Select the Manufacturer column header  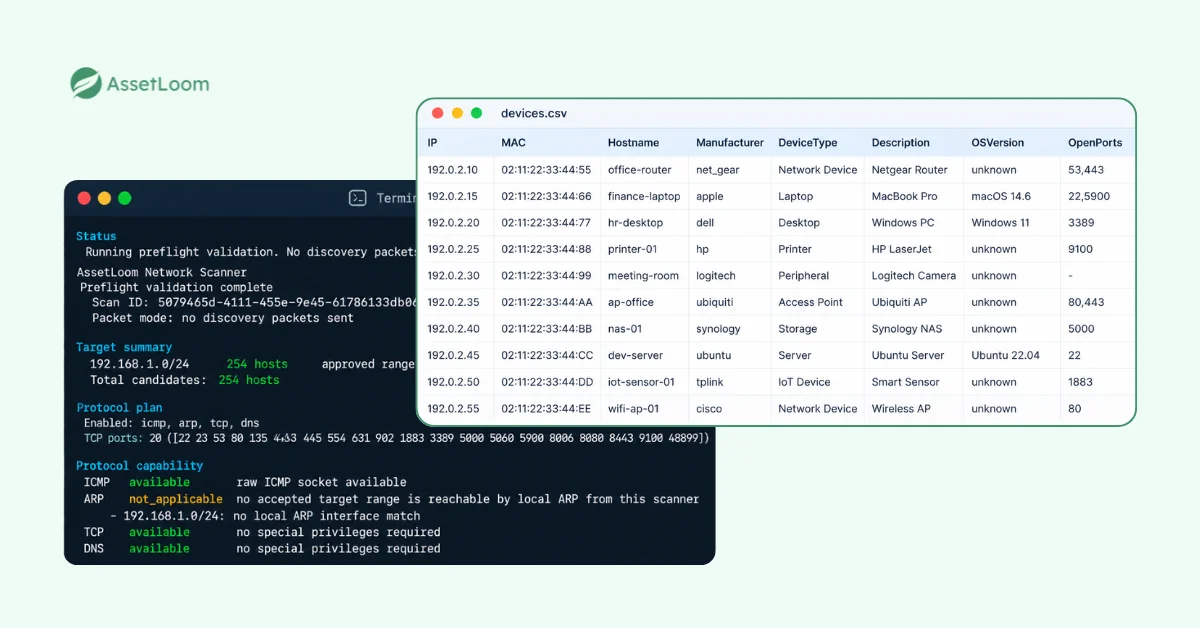730,143
